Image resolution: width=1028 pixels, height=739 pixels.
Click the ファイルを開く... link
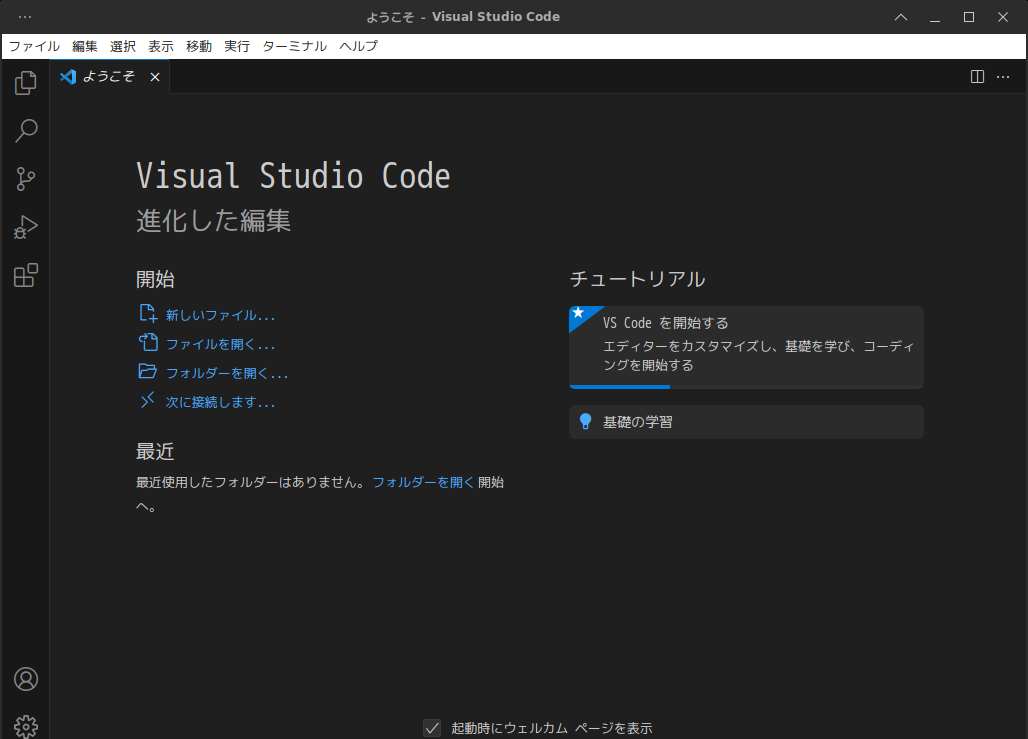[220, 344]
